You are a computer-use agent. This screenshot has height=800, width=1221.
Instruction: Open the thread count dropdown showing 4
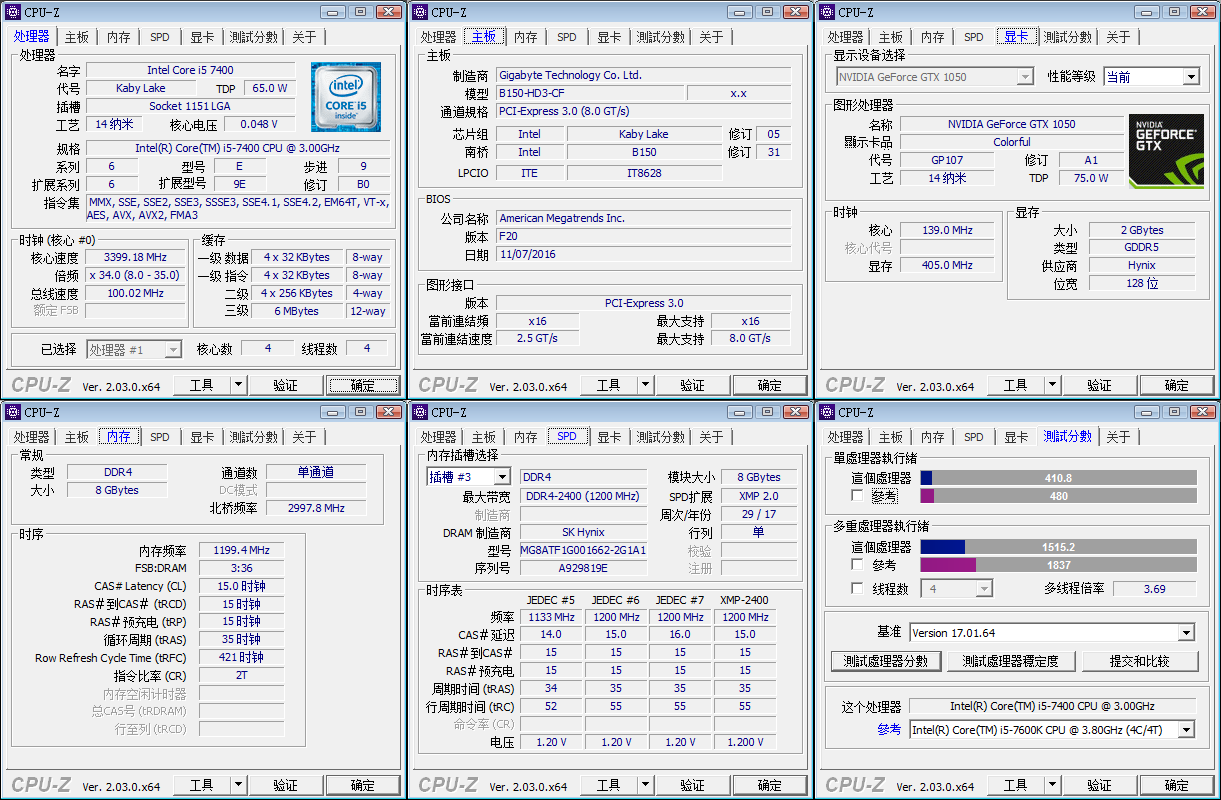(x=984, y=589)
